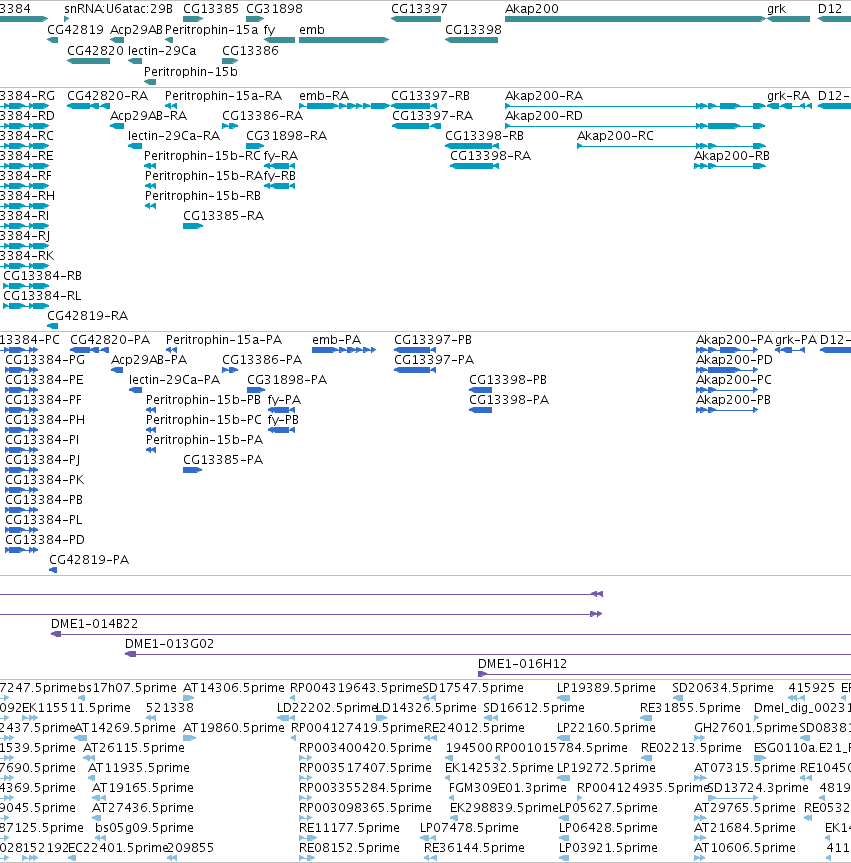Click the 'emb' gene bar in top track

pyautogui.click(x=344, y=40)
